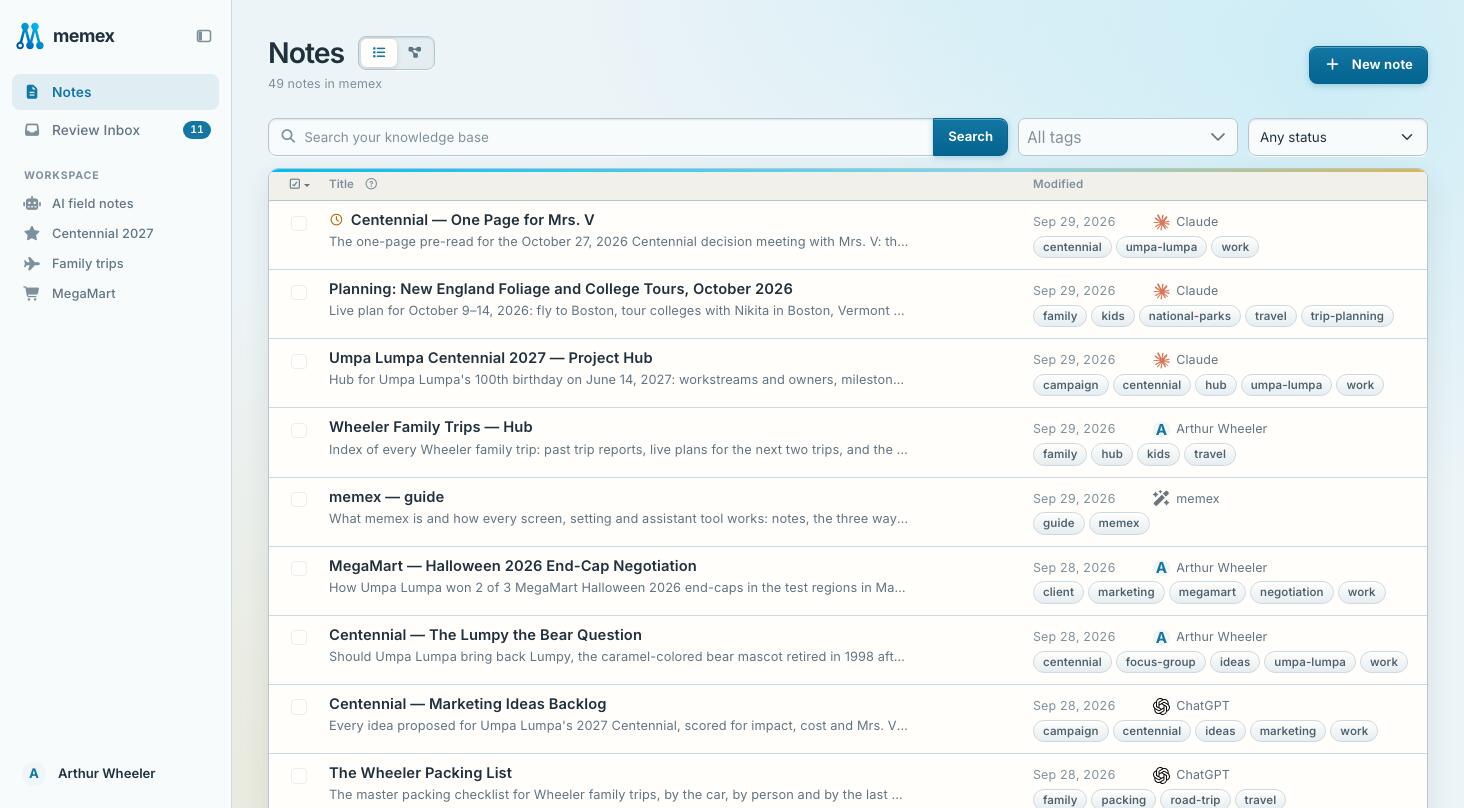Open The Wheeler Packing List note
1464x808 pixels.
click(420, 773)
